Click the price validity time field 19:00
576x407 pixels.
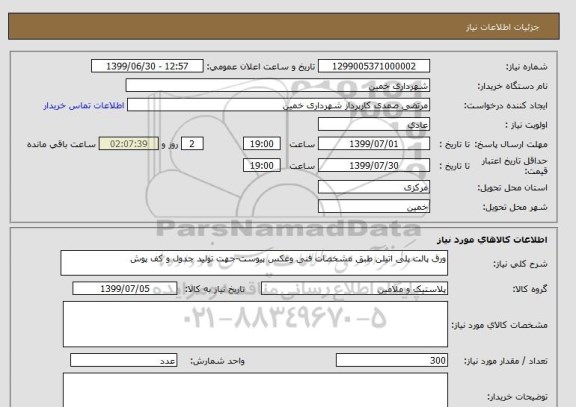click(262, 165)
